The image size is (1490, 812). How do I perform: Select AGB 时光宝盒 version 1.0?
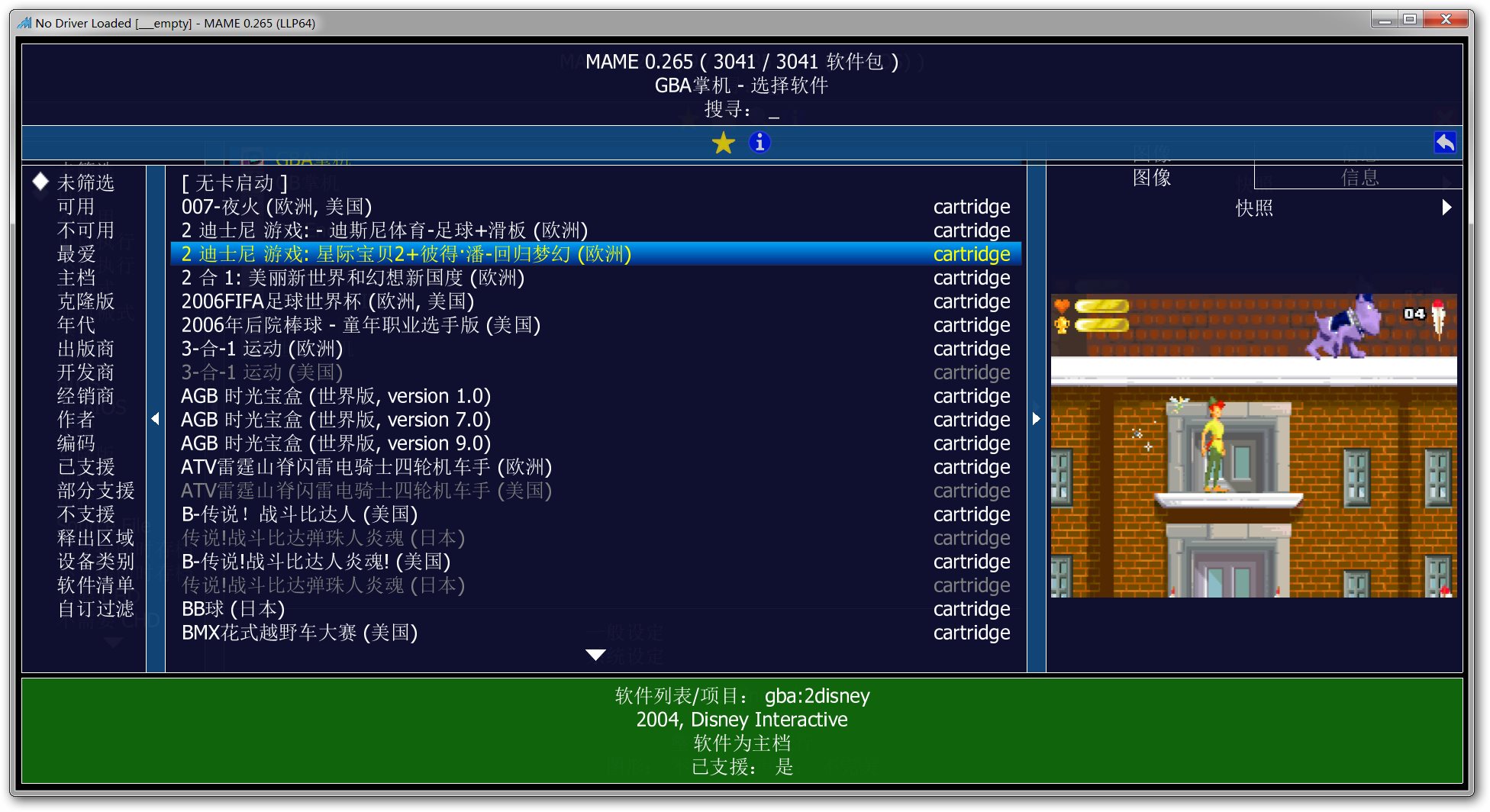point(596,396)
